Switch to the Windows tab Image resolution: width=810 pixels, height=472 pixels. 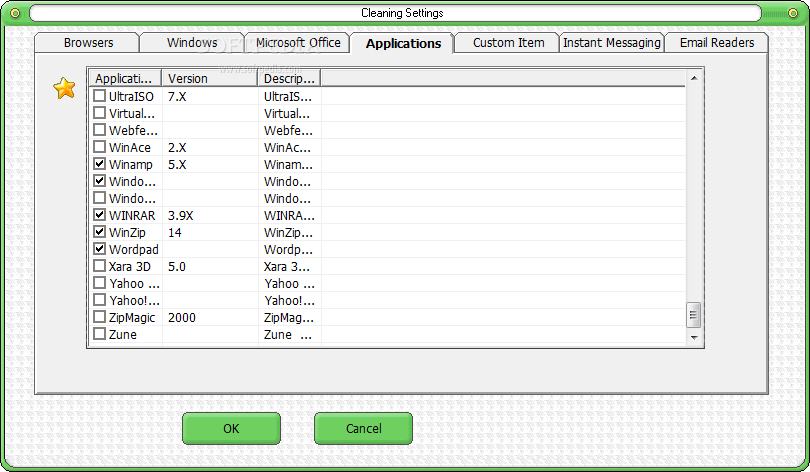192,43
